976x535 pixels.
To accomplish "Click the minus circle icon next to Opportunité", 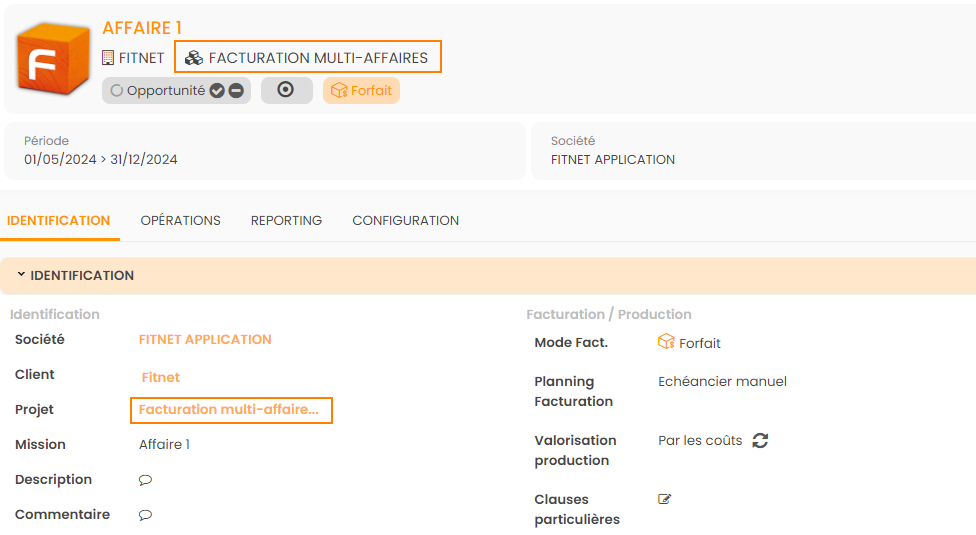I will pyautogui.click(x=236, y=91).
